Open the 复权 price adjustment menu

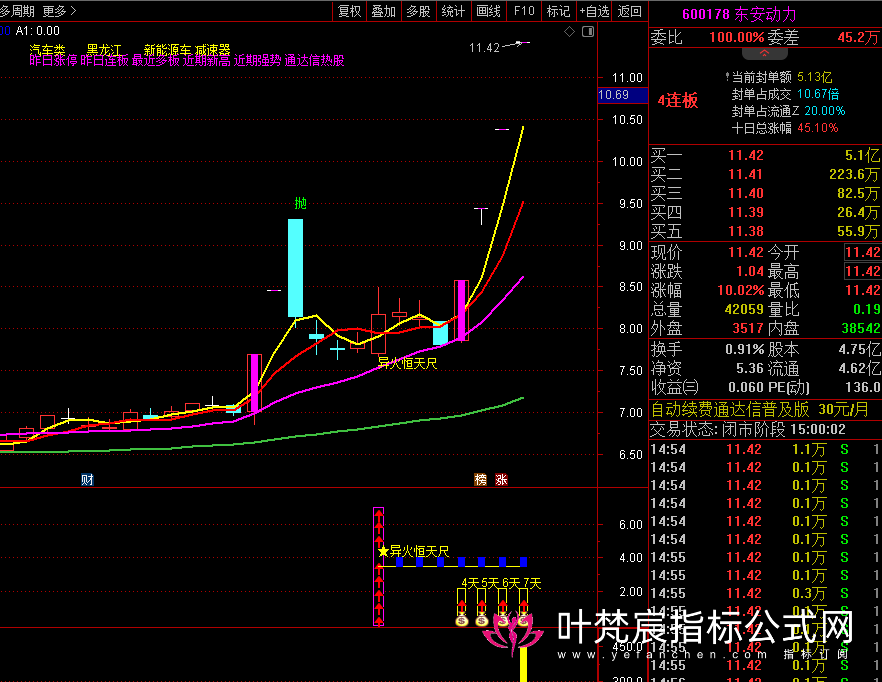(349, 11)
